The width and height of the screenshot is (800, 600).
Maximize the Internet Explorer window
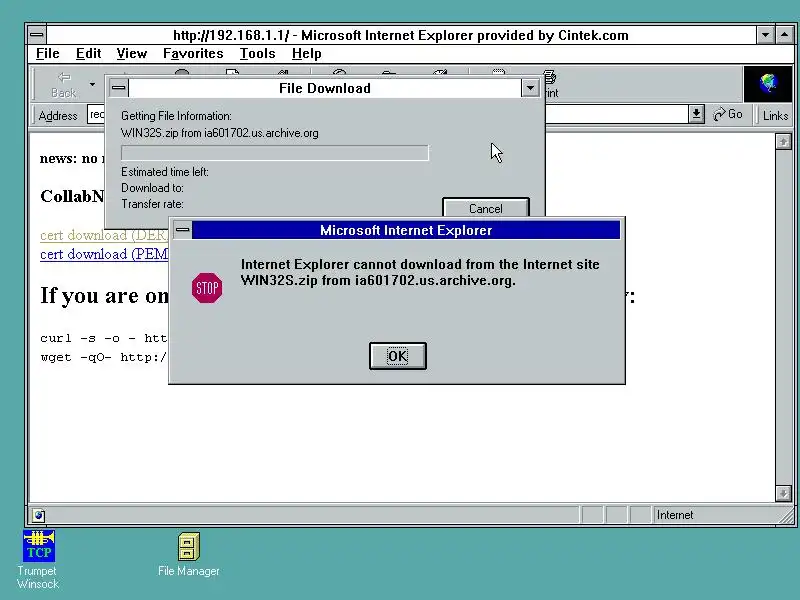tap(784, 35)
